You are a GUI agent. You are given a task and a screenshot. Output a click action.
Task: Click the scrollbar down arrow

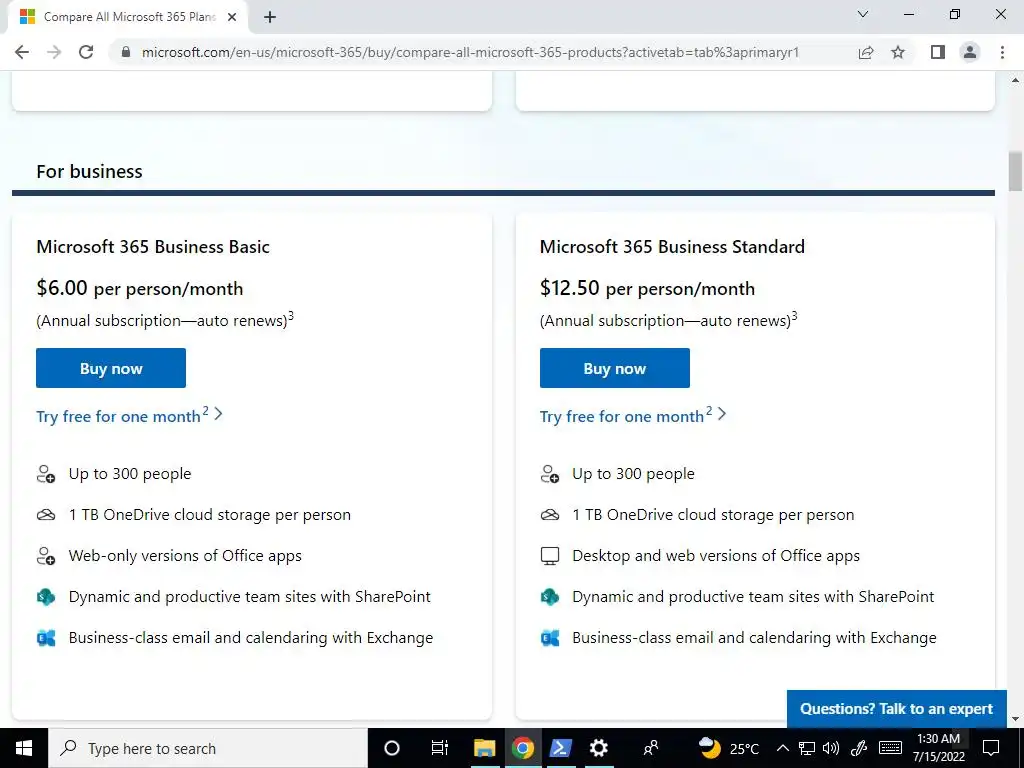pos(1015,720)
